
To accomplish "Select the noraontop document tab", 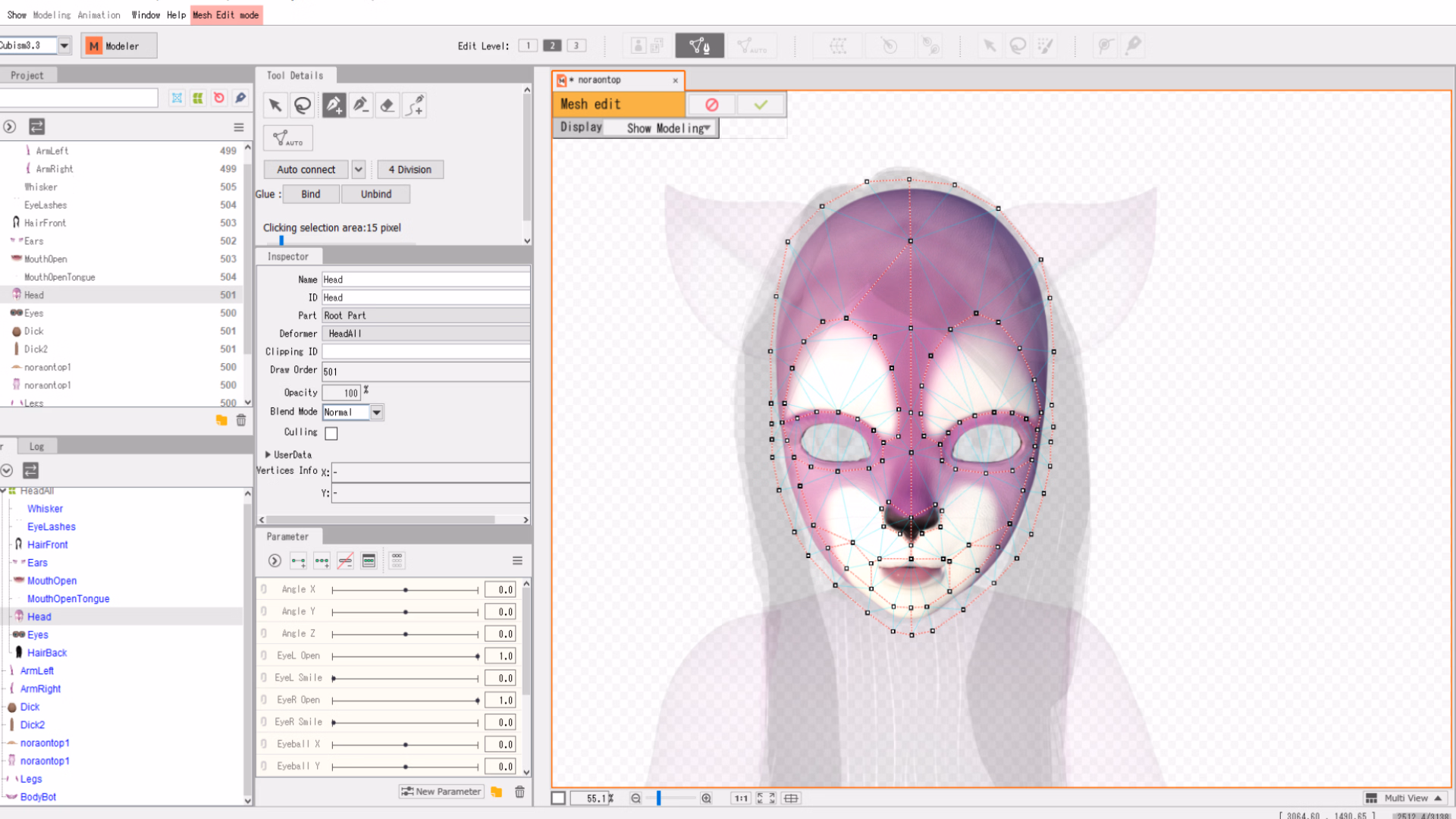I will tap(618, 80).
